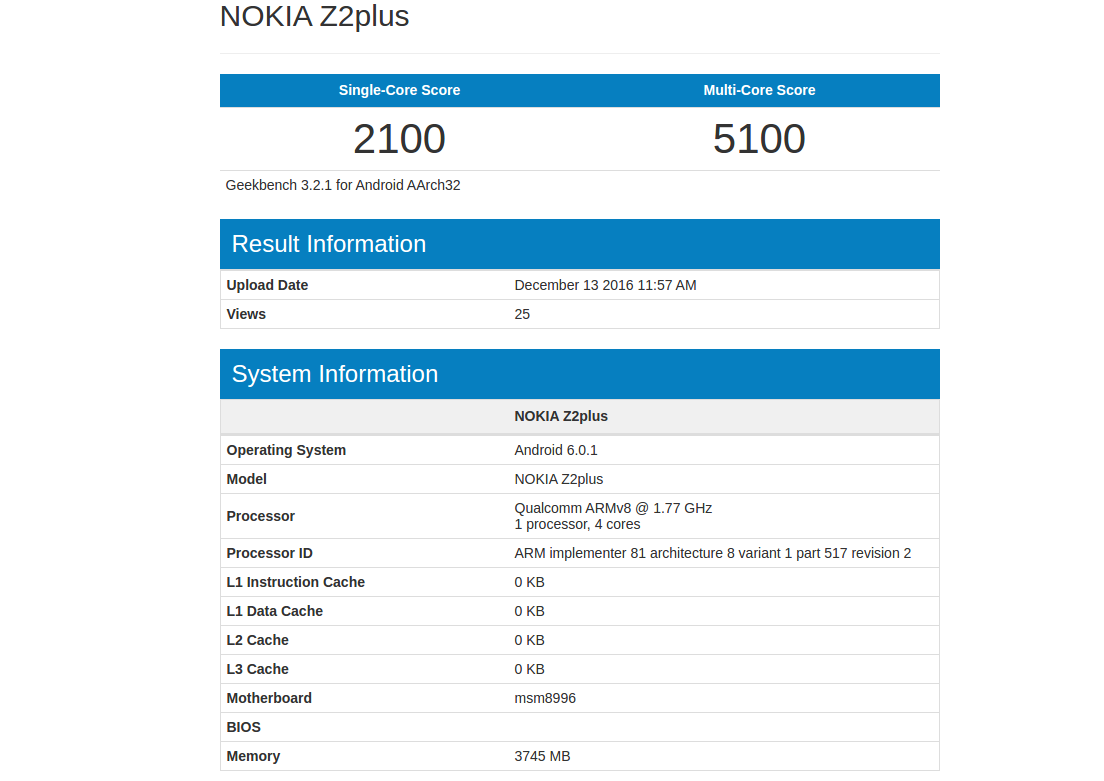This screenshot has height=781, width=1104.
Task: Click the L1 Data Cache 0 KB value
Action: (x=529, y=611)
